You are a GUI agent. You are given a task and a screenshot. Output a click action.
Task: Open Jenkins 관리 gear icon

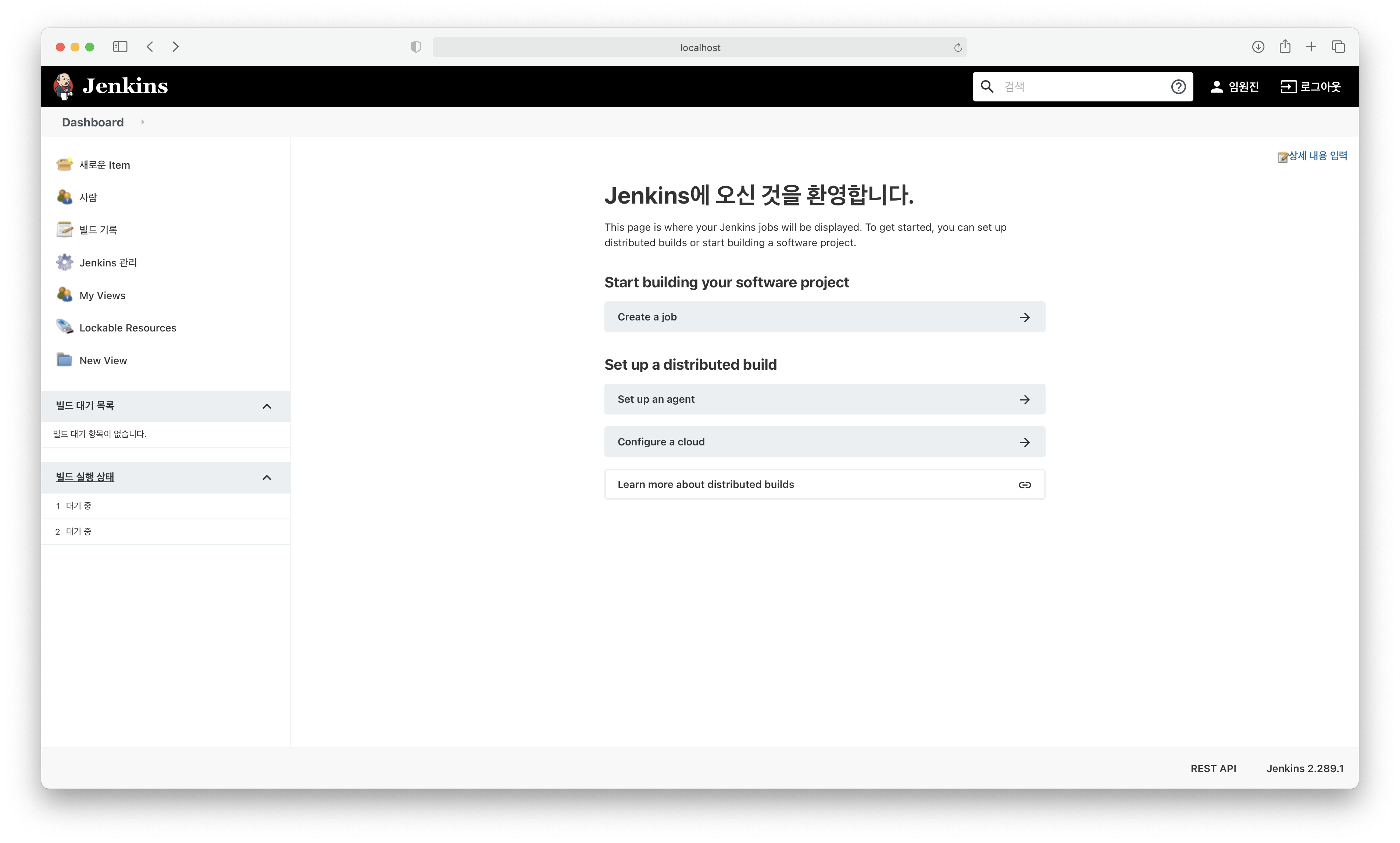[x=64, y=262]
